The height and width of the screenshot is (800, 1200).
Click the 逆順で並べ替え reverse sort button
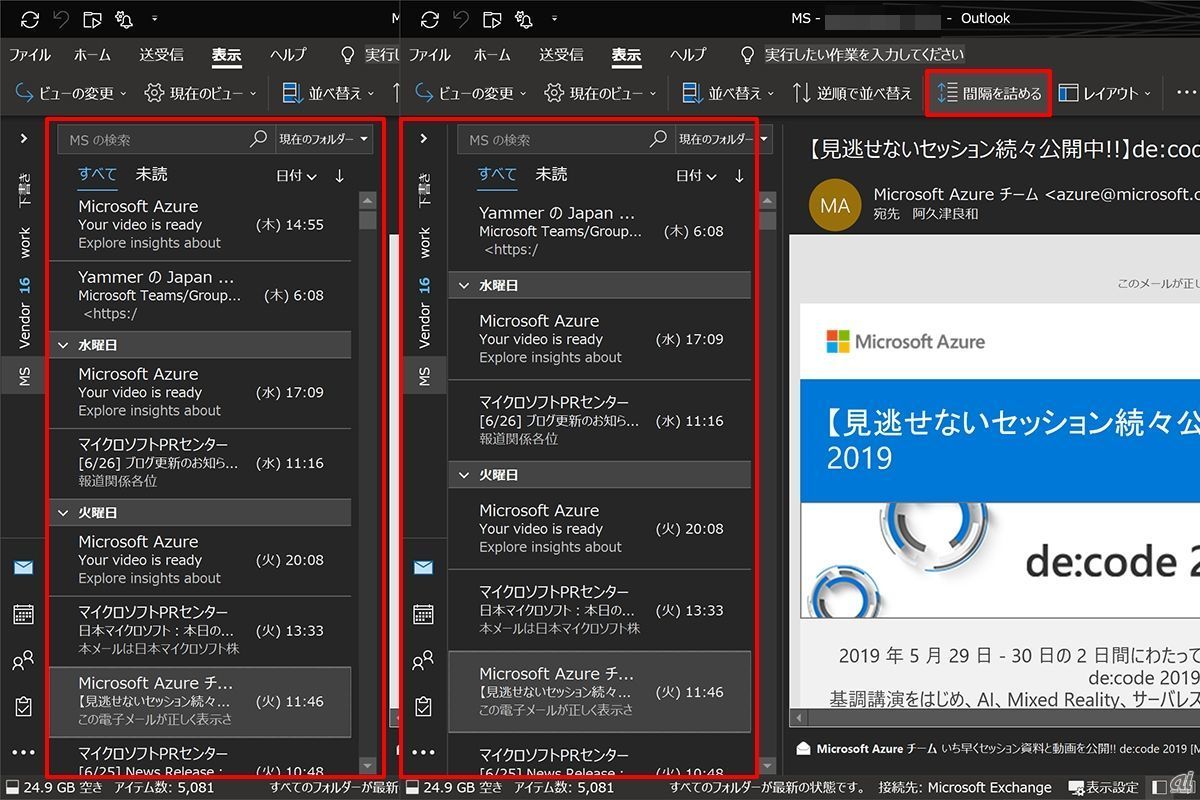click(x=852, y=93)
